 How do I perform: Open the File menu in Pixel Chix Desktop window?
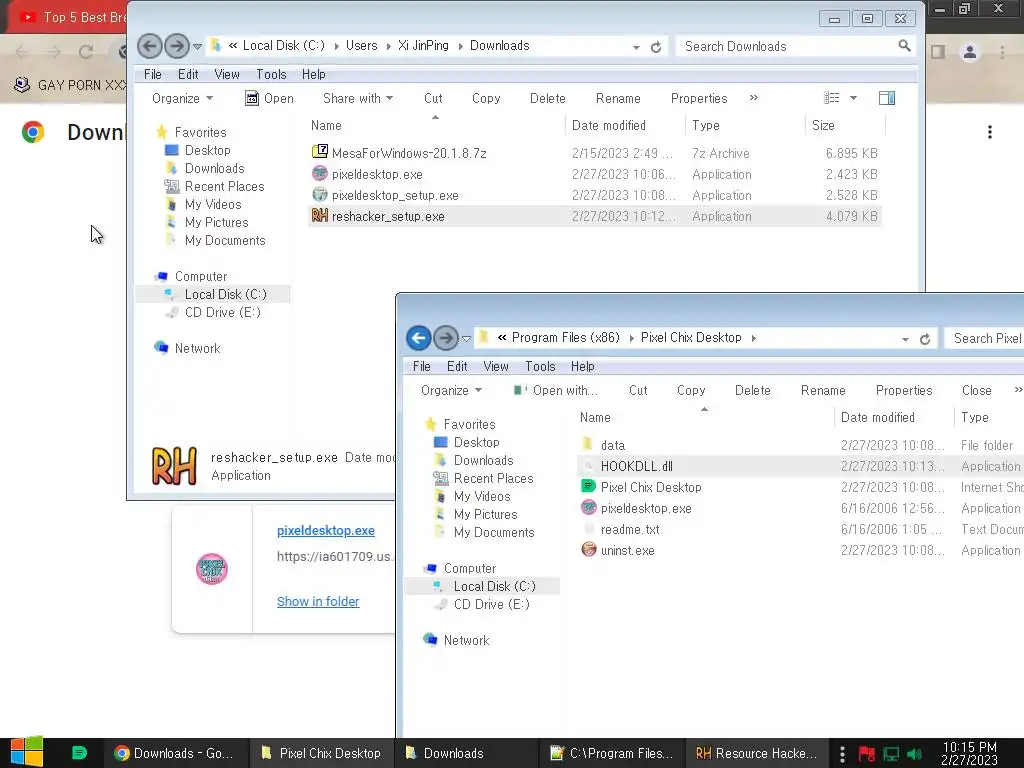click(x=422, y=366)
